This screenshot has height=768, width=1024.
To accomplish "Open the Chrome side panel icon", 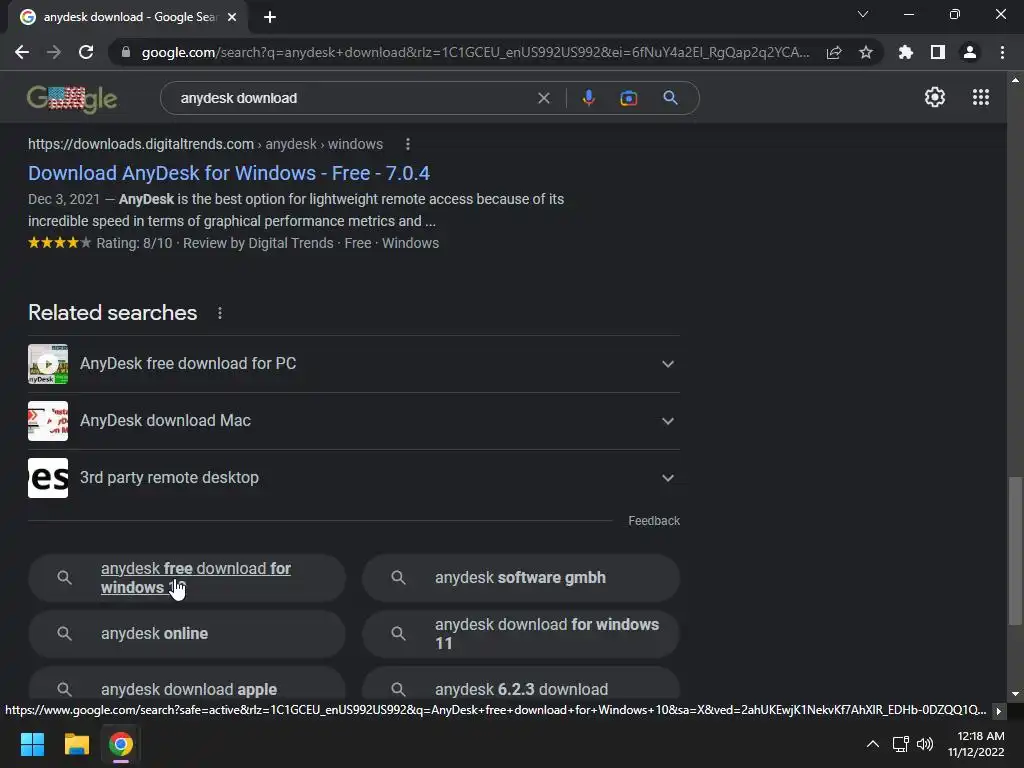I will 938,52.
